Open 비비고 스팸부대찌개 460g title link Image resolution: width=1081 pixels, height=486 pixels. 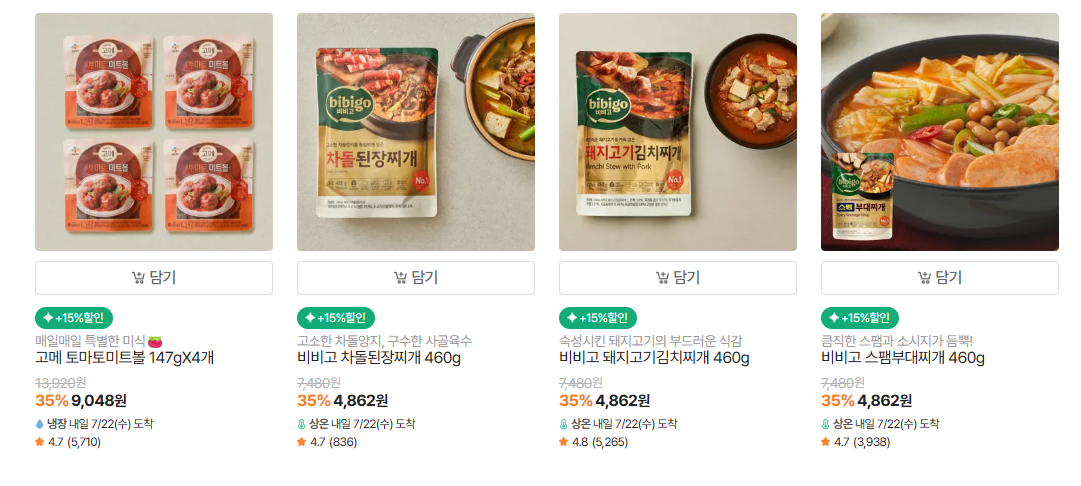click(903, 358)
